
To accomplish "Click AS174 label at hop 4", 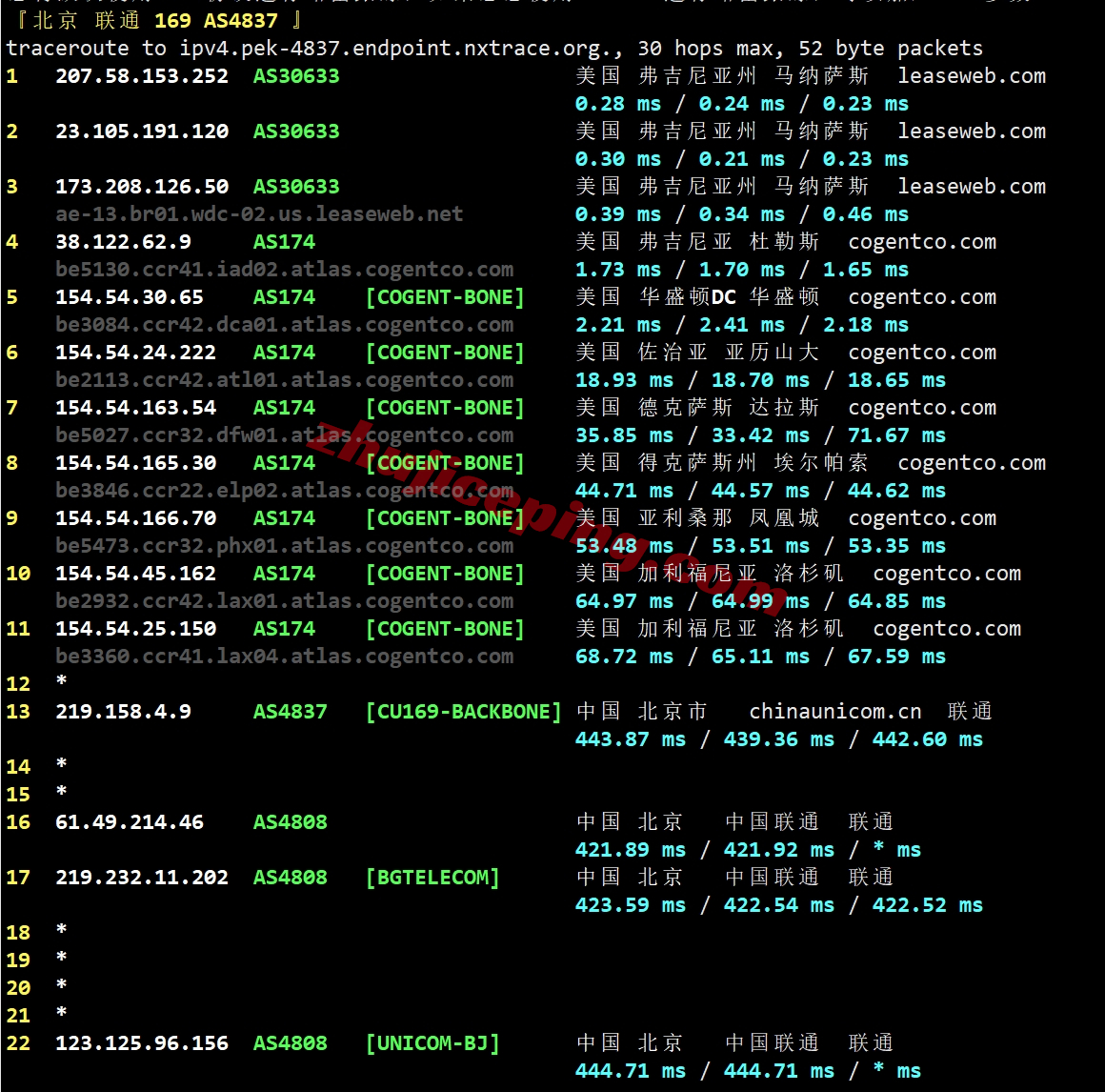I will tap(284, 242).
